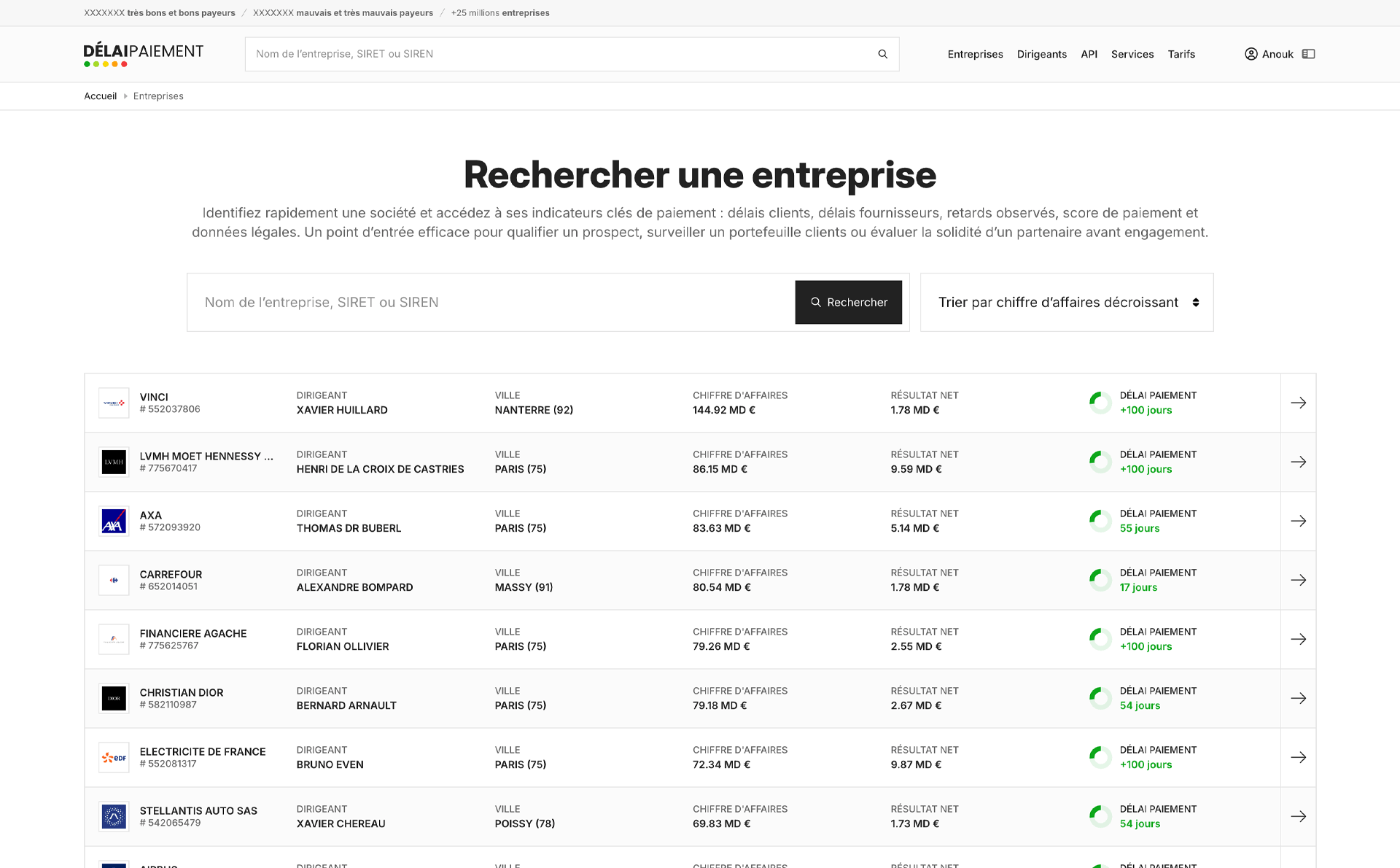Select dirigeant THOMAS DR BUBERL
This screenshot has height=868, width=1400.
[x=349, y=528]
